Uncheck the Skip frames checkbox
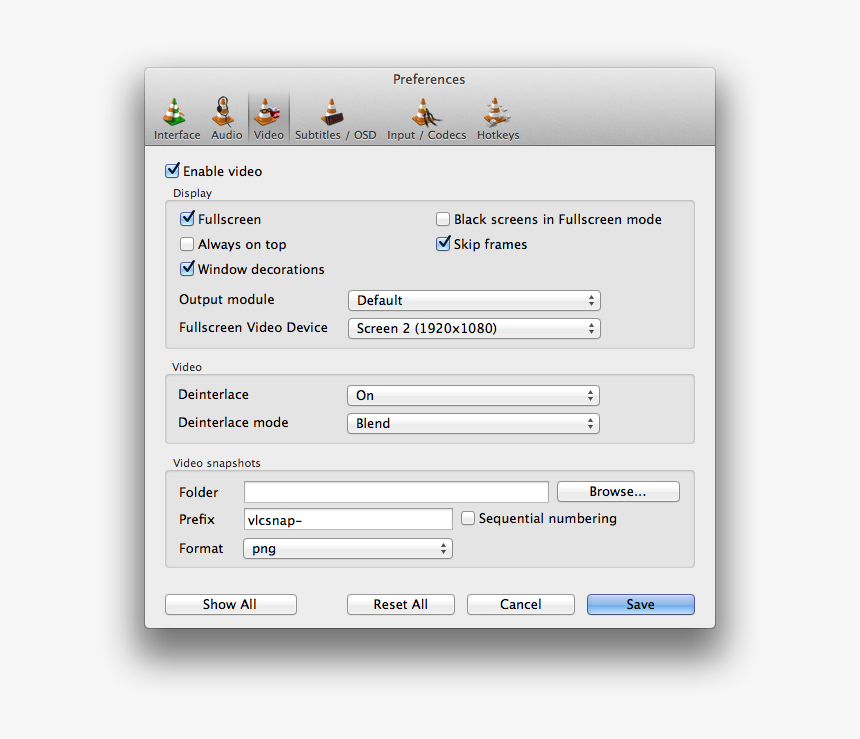 (x=443, y=244)
